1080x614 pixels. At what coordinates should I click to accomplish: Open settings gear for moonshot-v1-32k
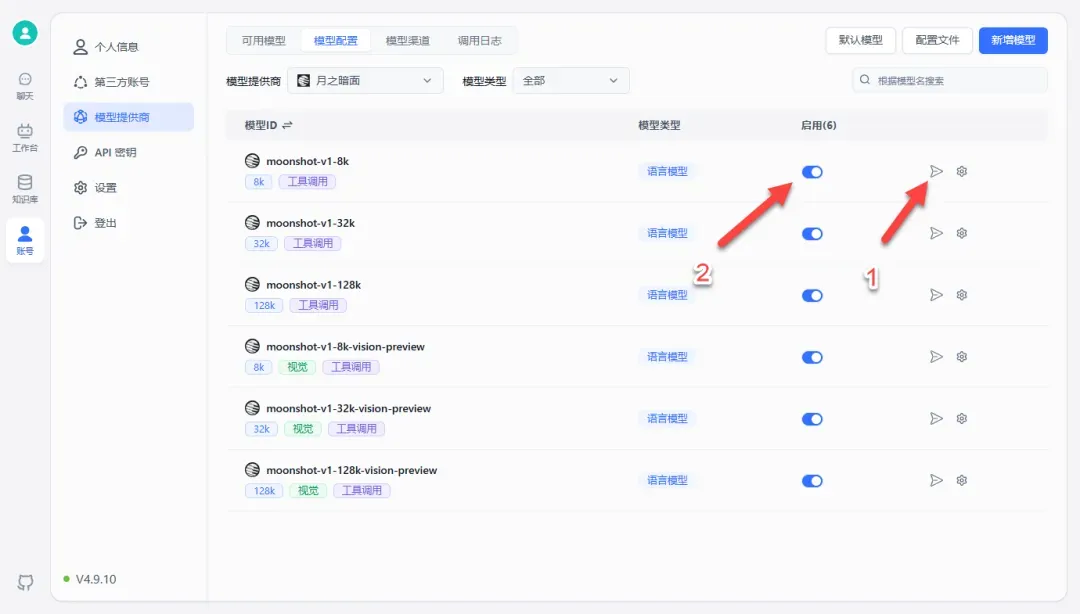pyautogui.click(x=962, y=233)
